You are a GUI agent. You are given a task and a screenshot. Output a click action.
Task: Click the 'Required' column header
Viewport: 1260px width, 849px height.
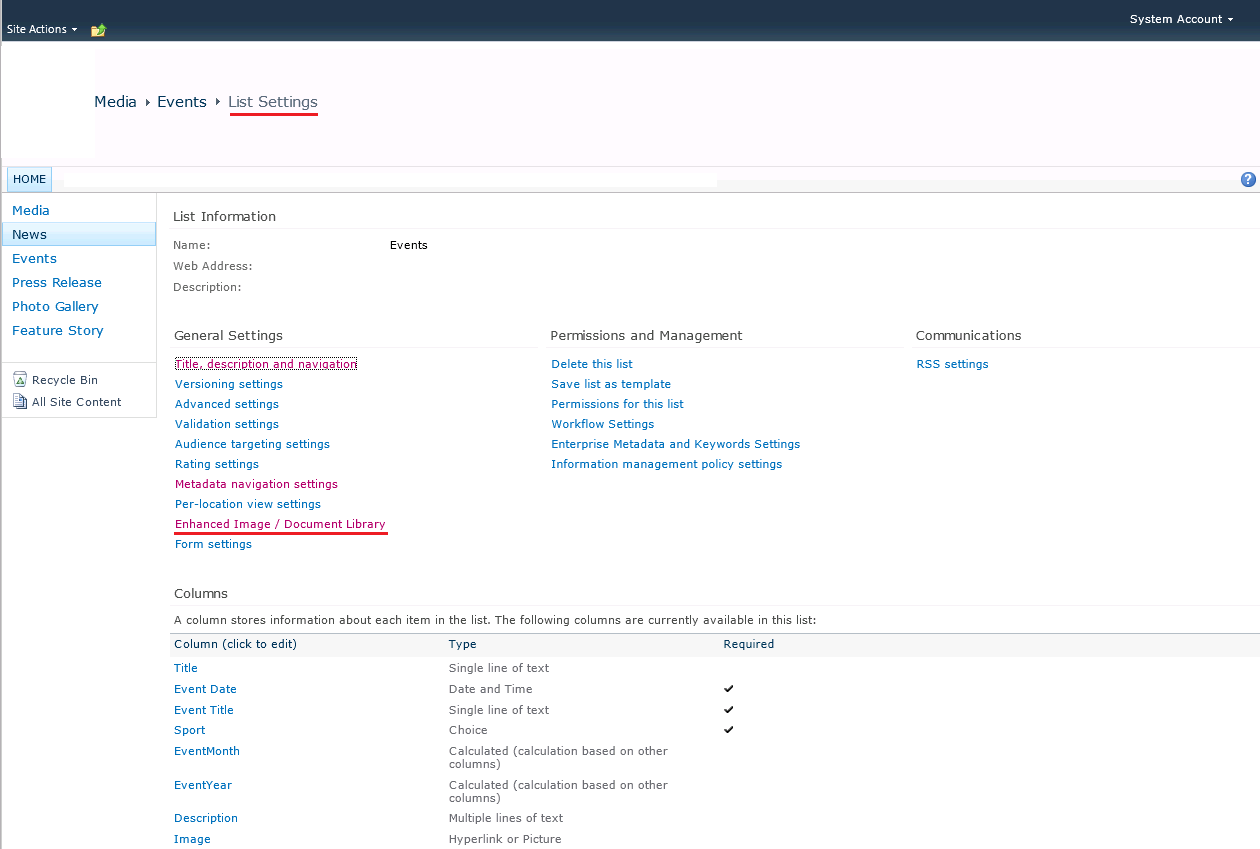click(x=749, y=644)
